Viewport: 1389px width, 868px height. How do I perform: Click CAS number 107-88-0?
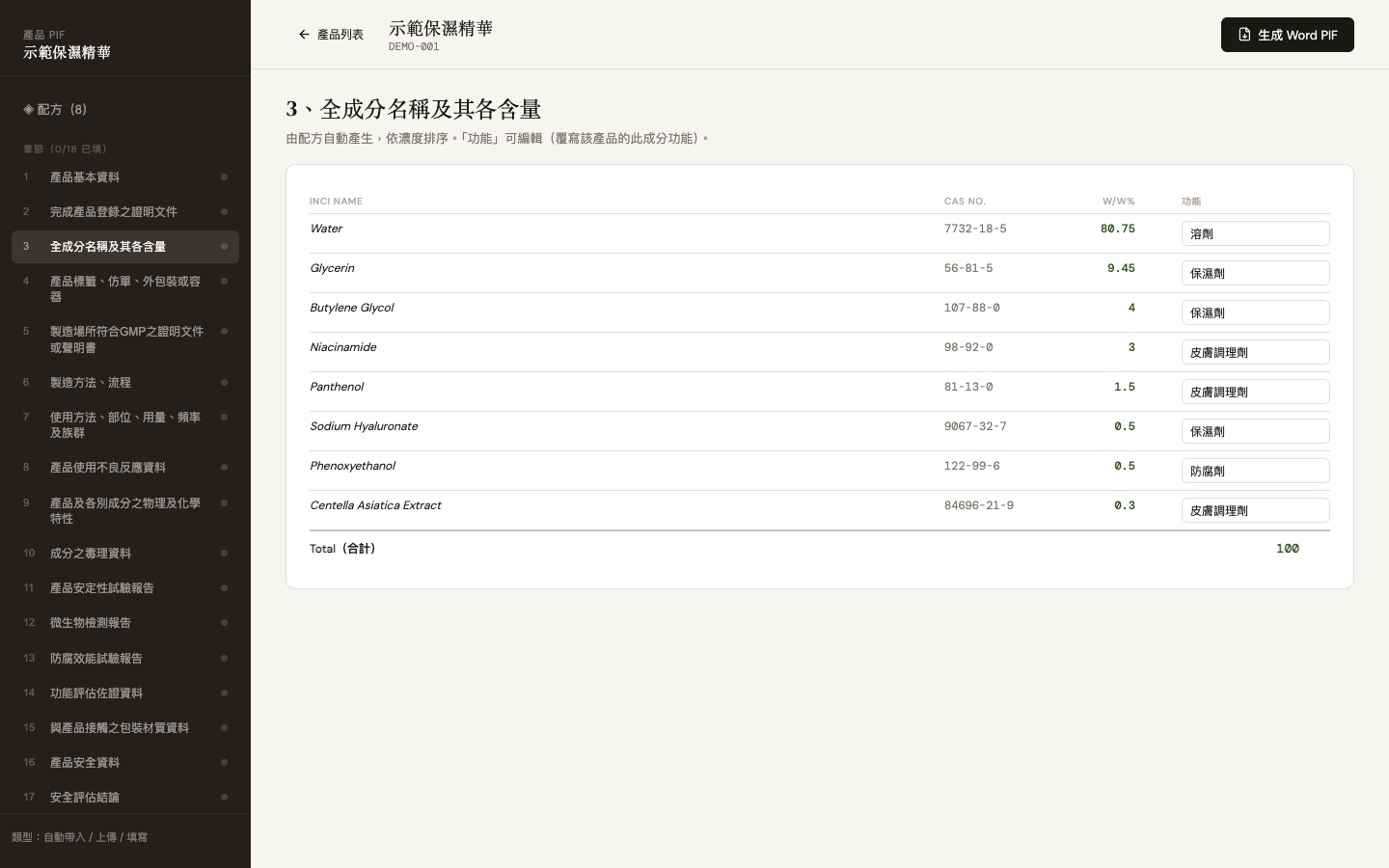[x=972, y=308]
